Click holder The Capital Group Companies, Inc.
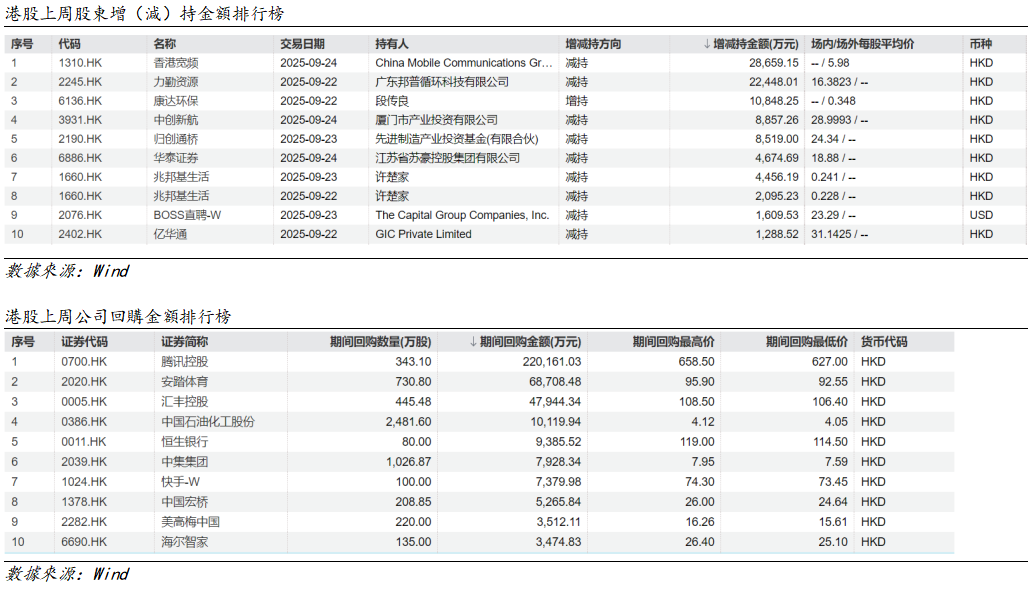The width and height of the screenshot is (1034, 590). (x=462, y=215)
